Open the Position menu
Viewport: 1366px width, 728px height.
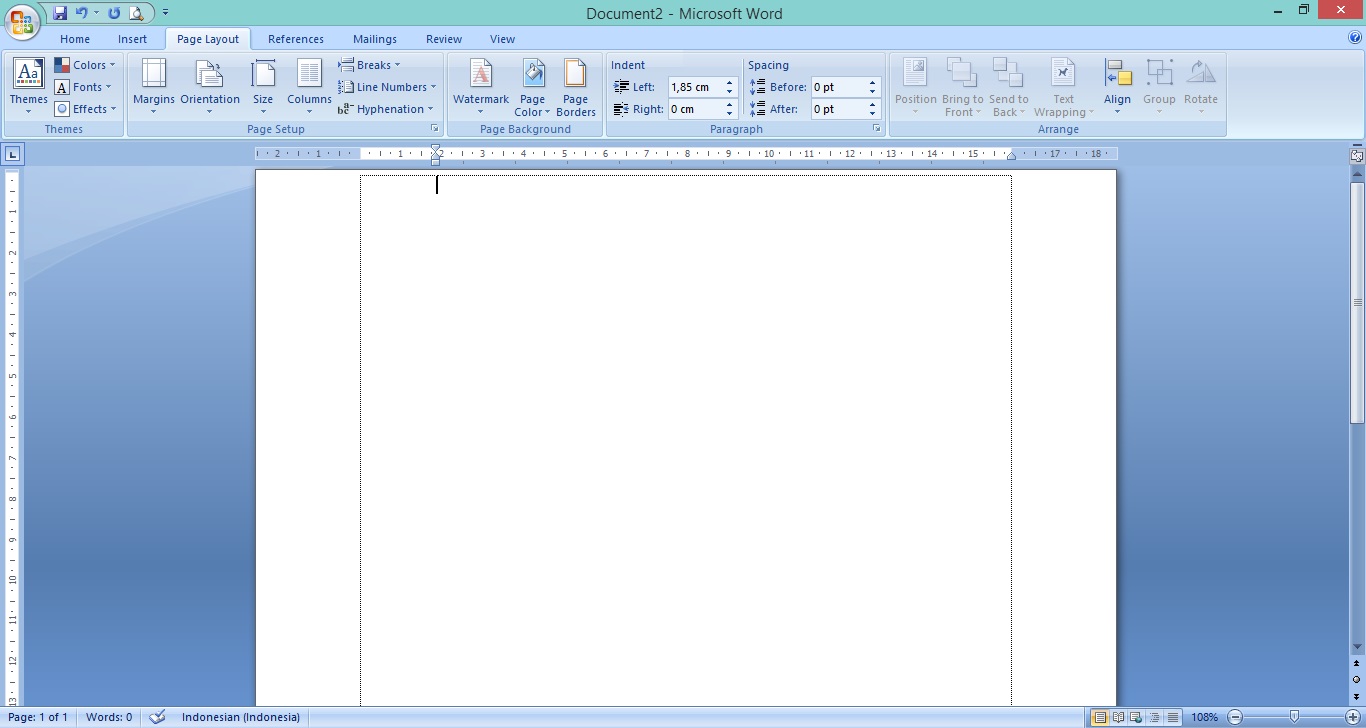pos(916,86)
